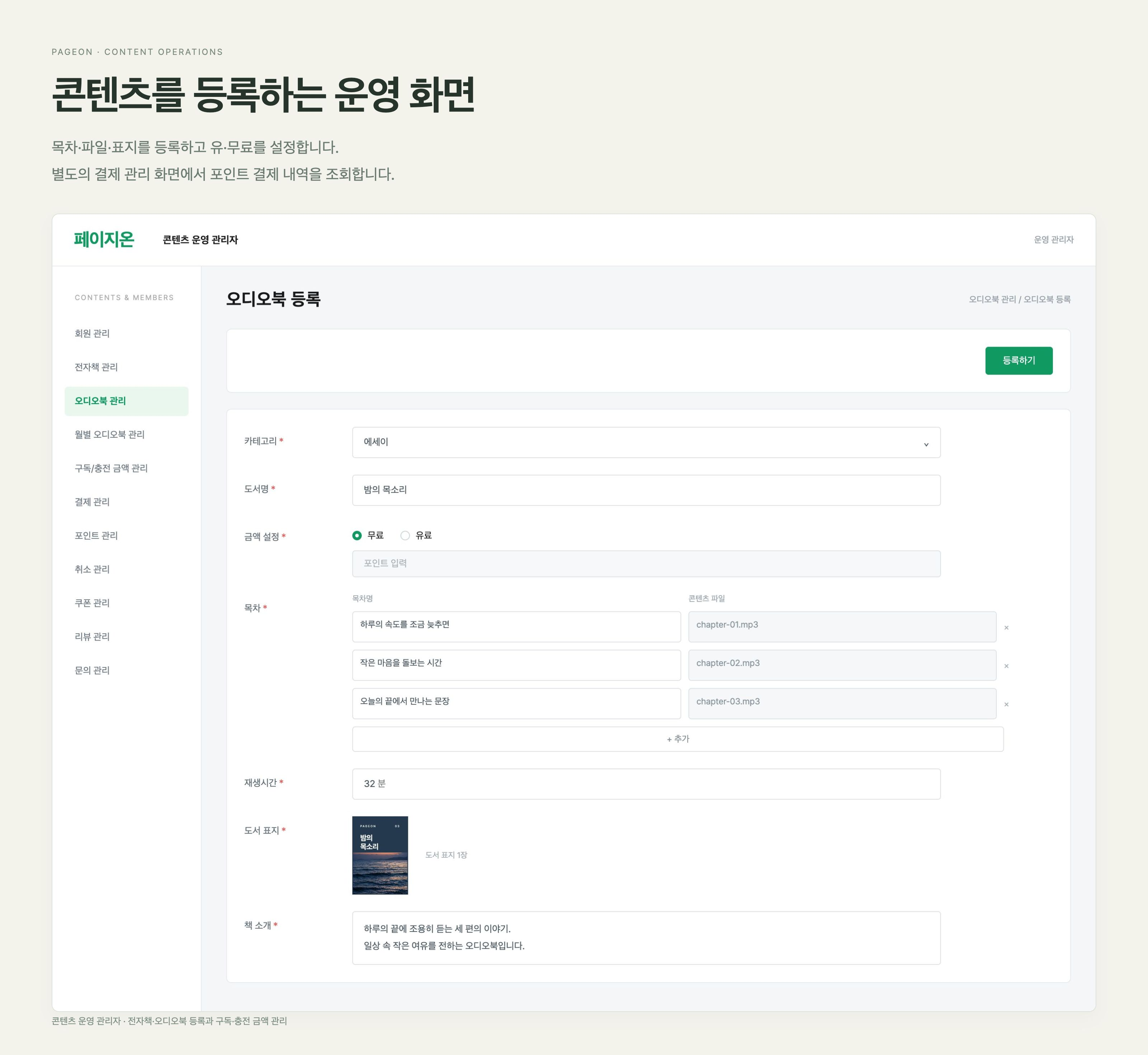Click 운영 관리자 in the top-right header

click(x=1053, y=240)
